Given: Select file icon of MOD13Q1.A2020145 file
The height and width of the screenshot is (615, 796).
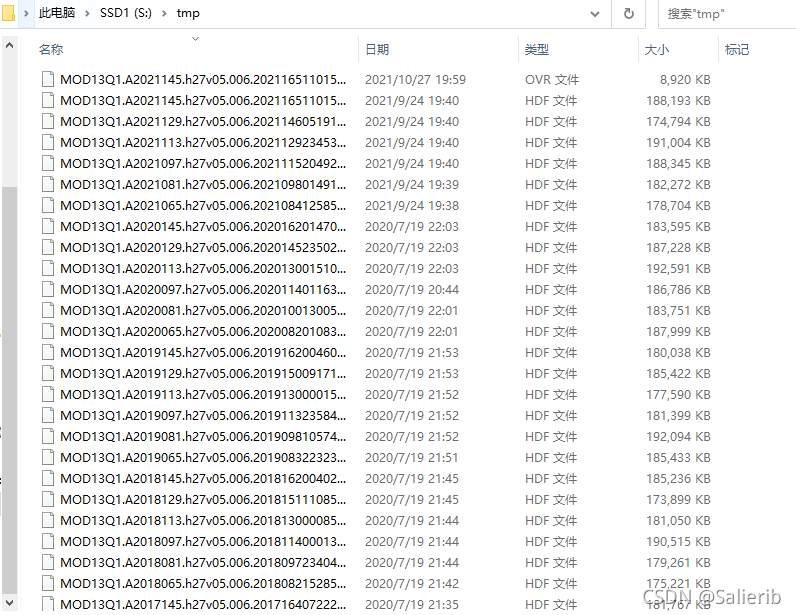Looking at the screenshot, I should point(48,226).
